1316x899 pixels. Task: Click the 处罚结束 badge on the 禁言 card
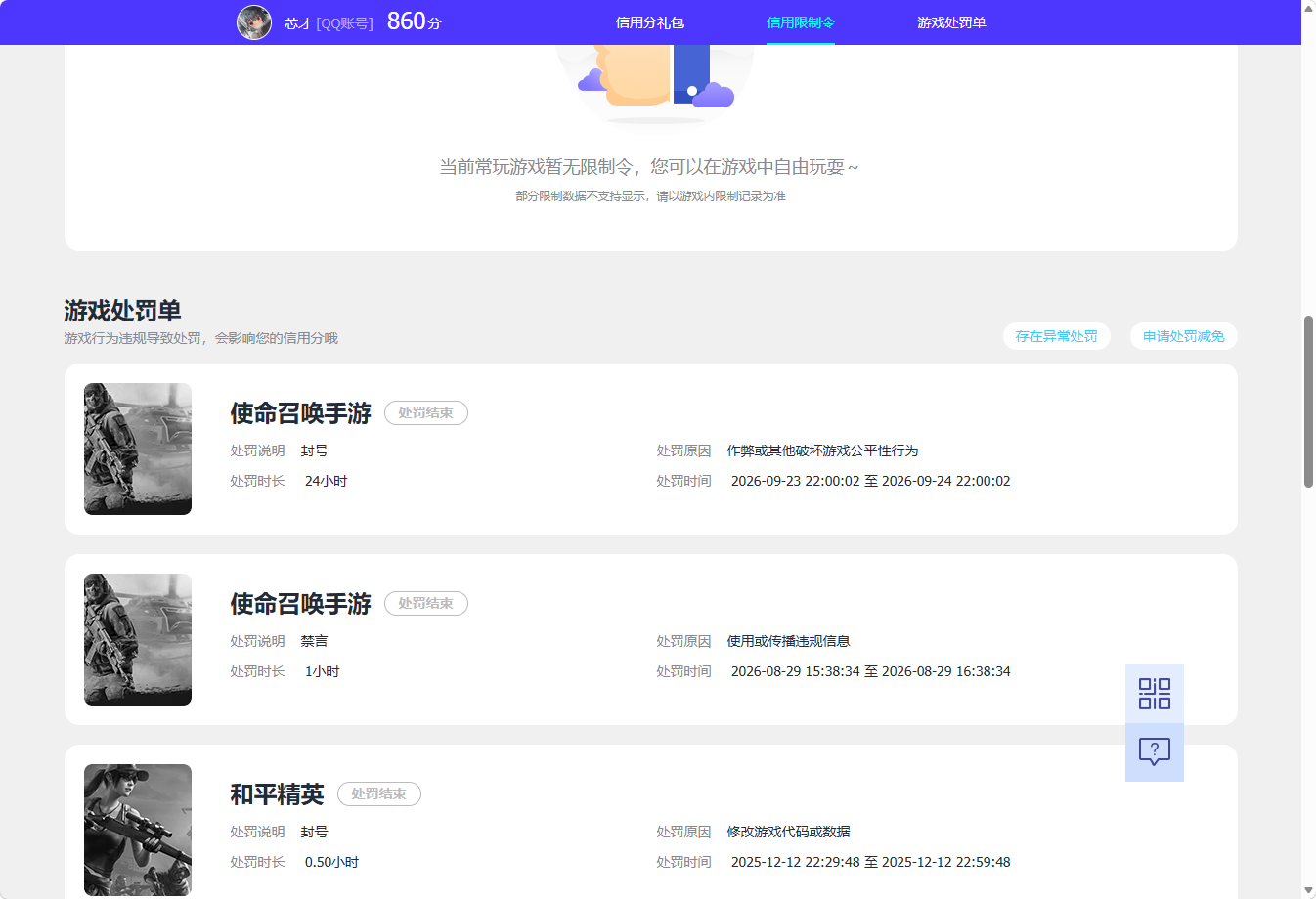tap(426, 604)
